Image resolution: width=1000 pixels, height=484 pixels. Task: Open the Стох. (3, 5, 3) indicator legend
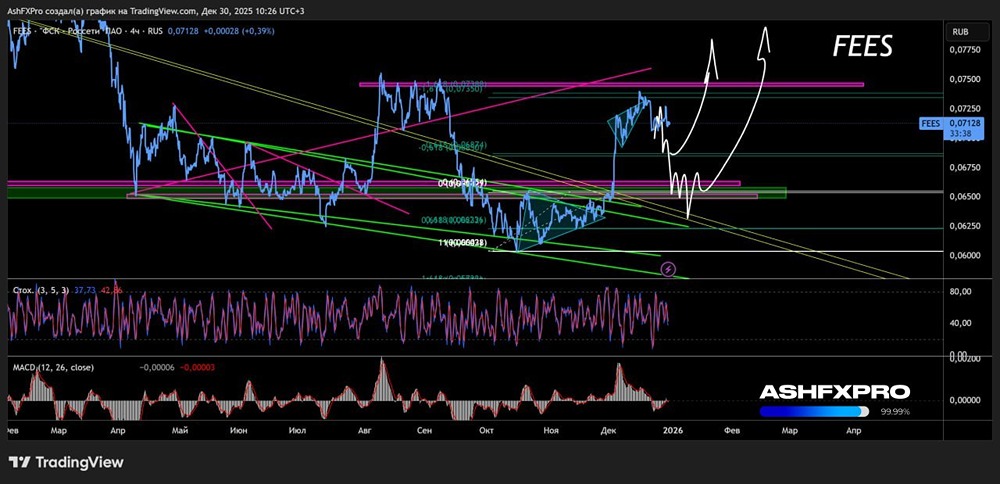point(41,290)
